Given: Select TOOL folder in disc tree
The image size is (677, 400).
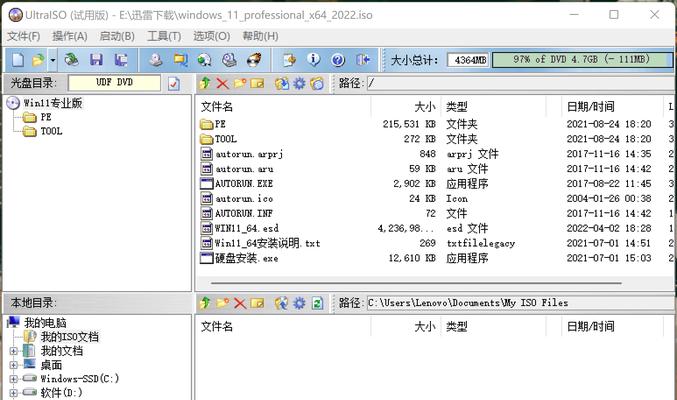Looking at the screenshot, I should (x=51, y=131).
